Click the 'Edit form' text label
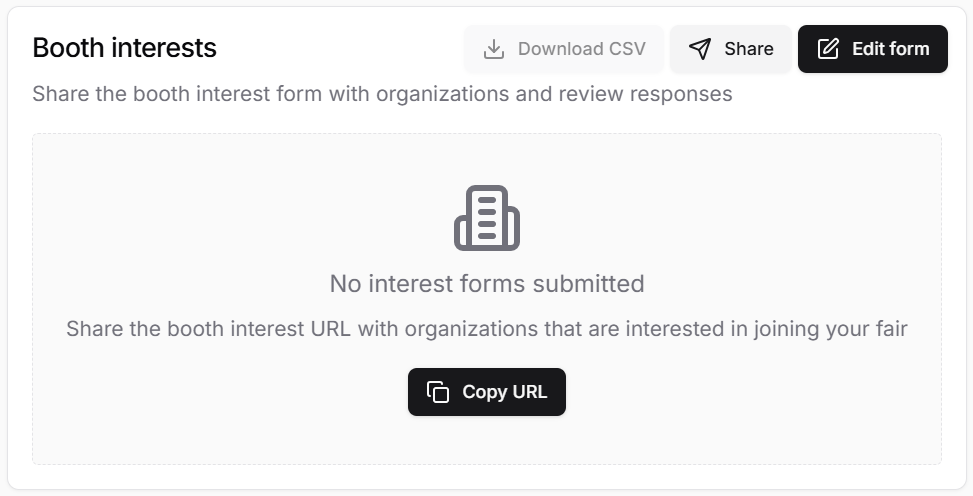The height and width of the screenshot is (496, 973). coord(890,49)
